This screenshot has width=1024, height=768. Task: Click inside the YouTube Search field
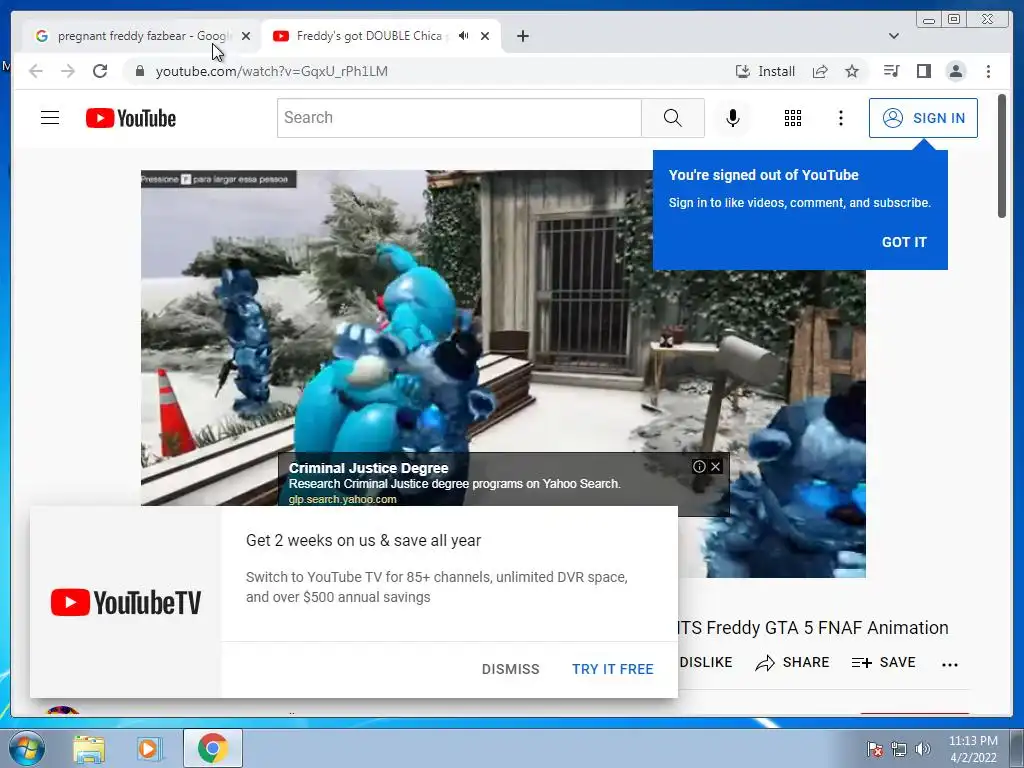pyautogui.click(x=459, y=118)
